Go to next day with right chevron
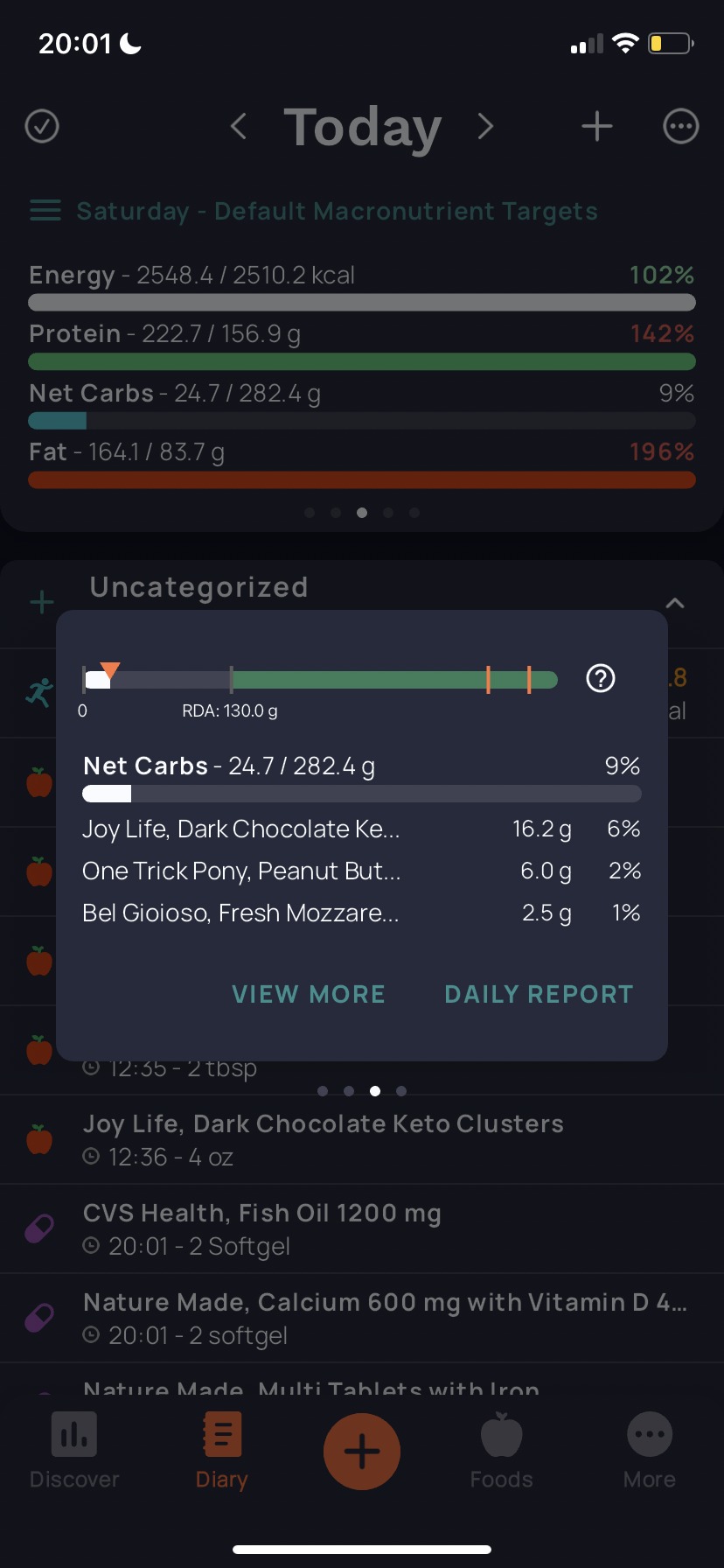 485,126
